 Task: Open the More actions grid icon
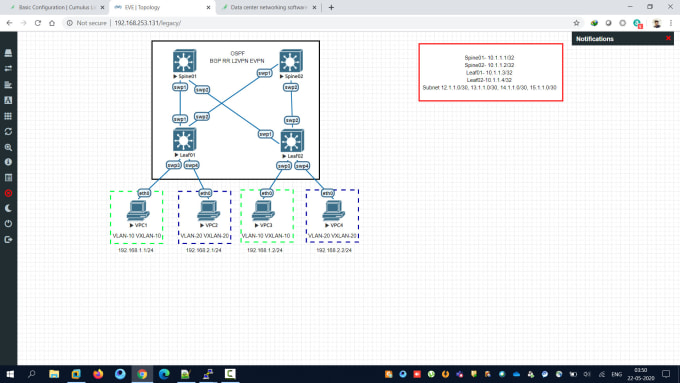8,116
